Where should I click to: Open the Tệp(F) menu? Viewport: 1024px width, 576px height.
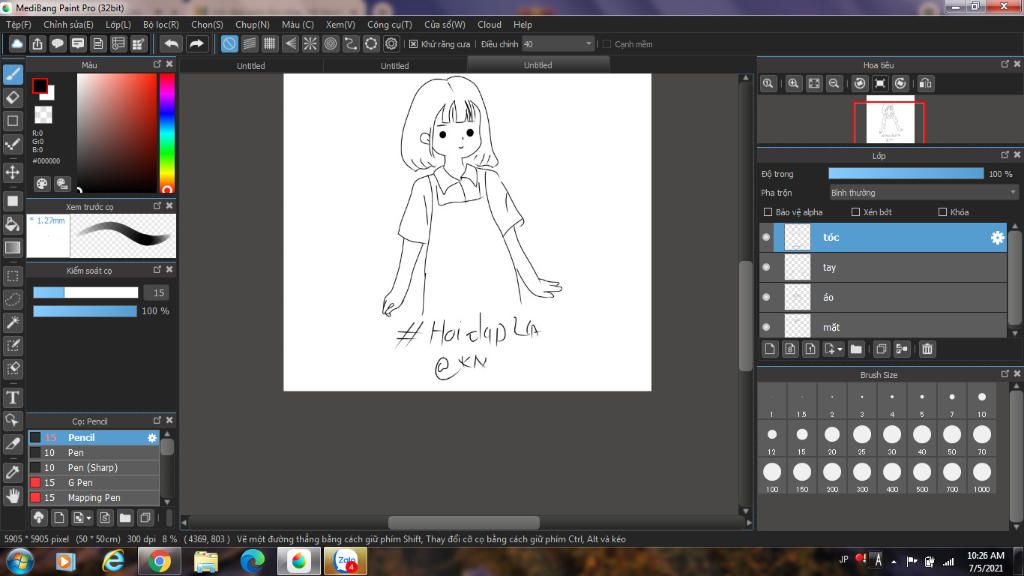tap(18, 24)
